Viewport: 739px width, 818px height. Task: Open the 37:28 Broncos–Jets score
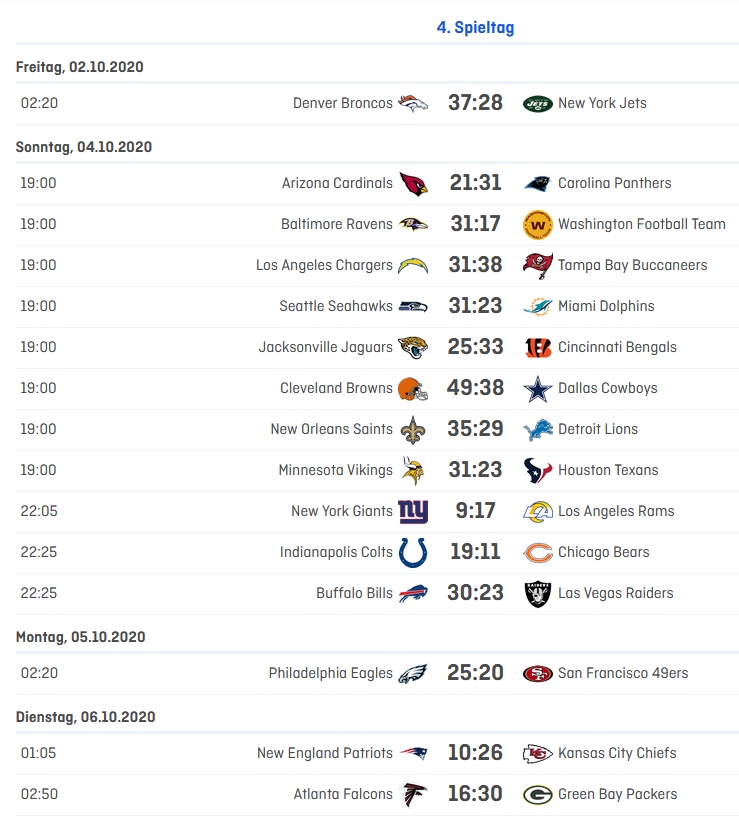[475, 103]
